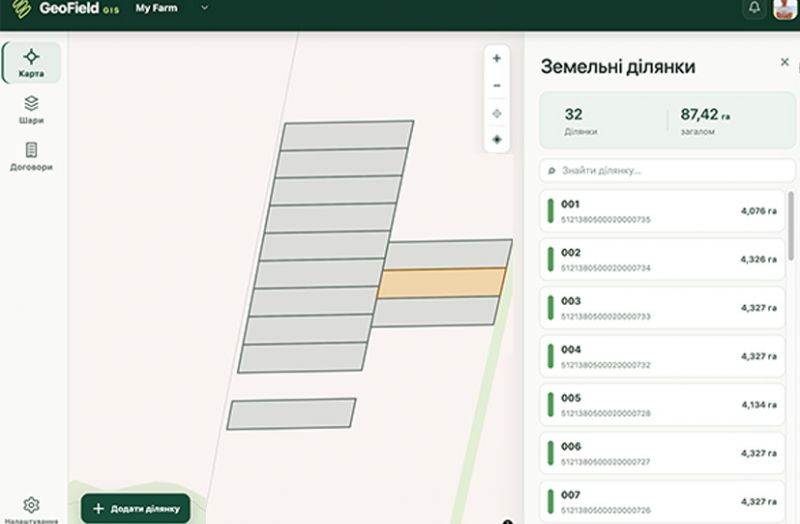Click cadastral number ending 0728
The image size is (800, 524).
(606, 413)
